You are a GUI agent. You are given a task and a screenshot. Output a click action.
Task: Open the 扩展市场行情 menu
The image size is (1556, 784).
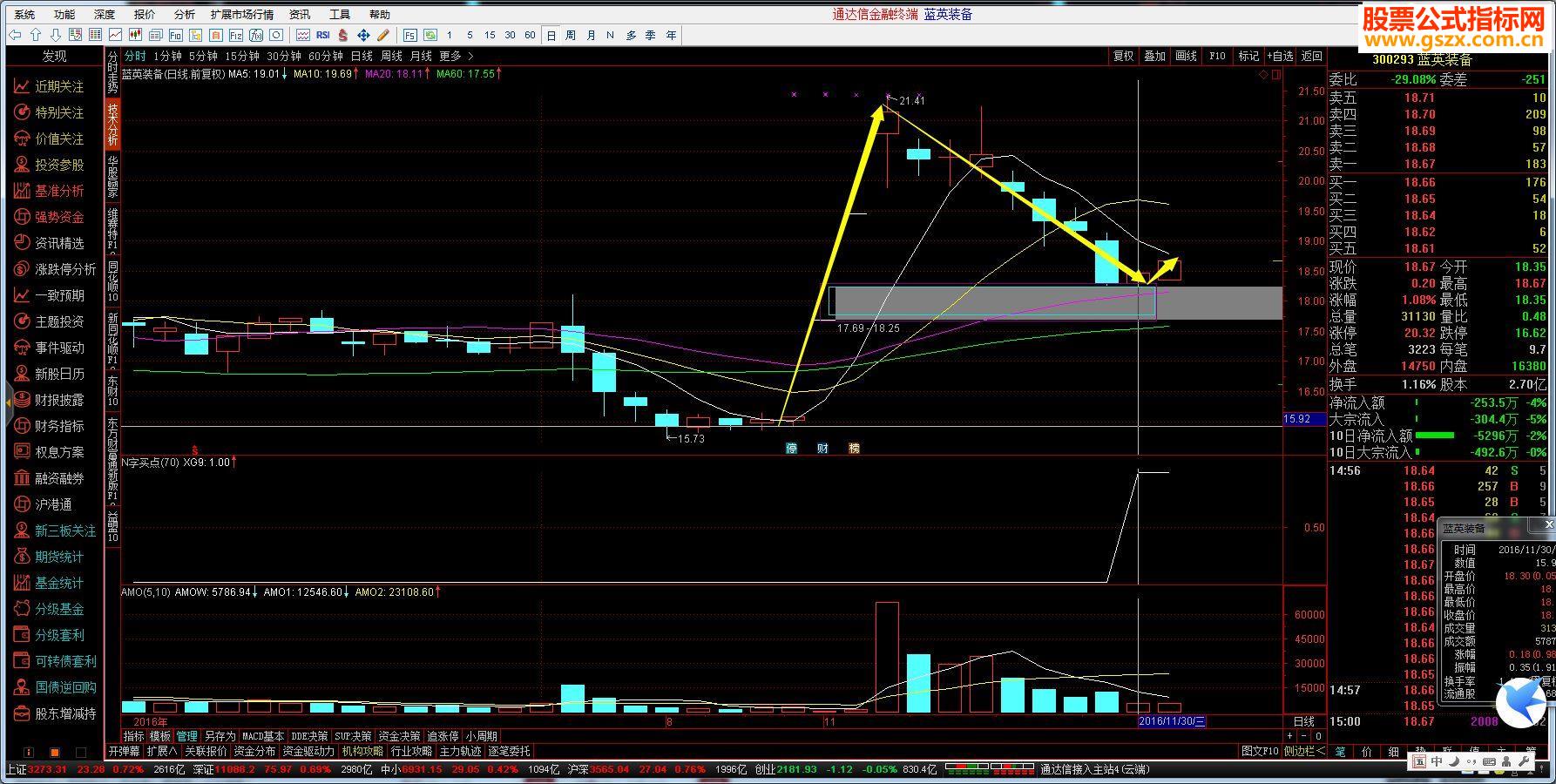(242, 14)
